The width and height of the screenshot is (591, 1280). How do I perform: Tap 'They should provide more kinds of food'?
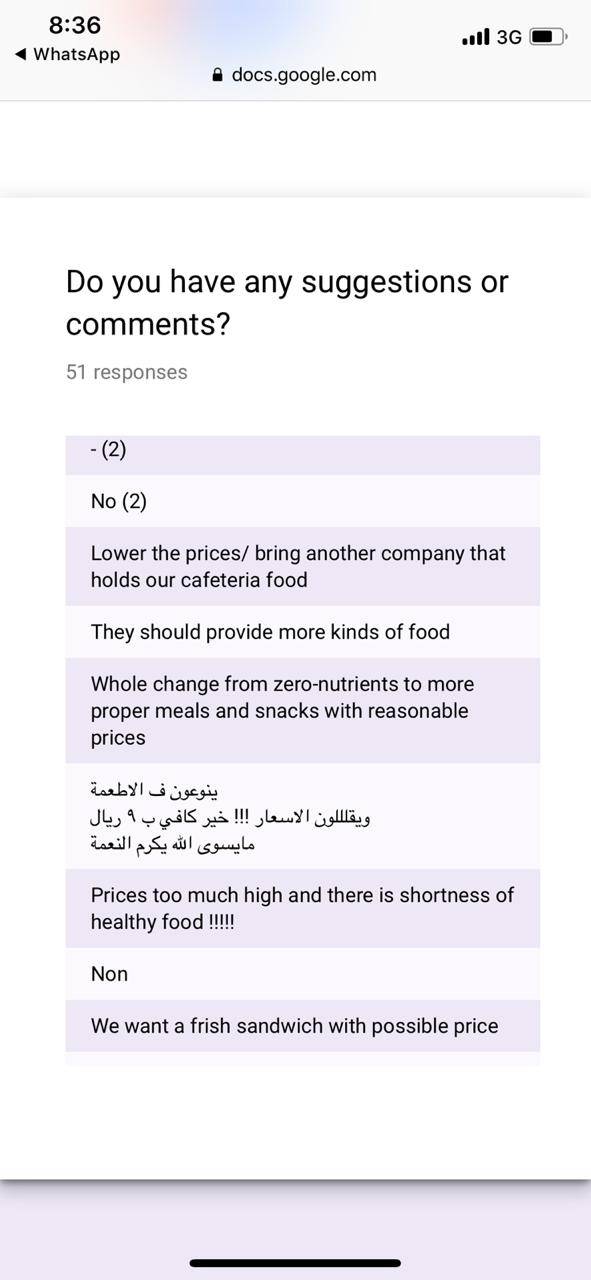click(303, 632)
